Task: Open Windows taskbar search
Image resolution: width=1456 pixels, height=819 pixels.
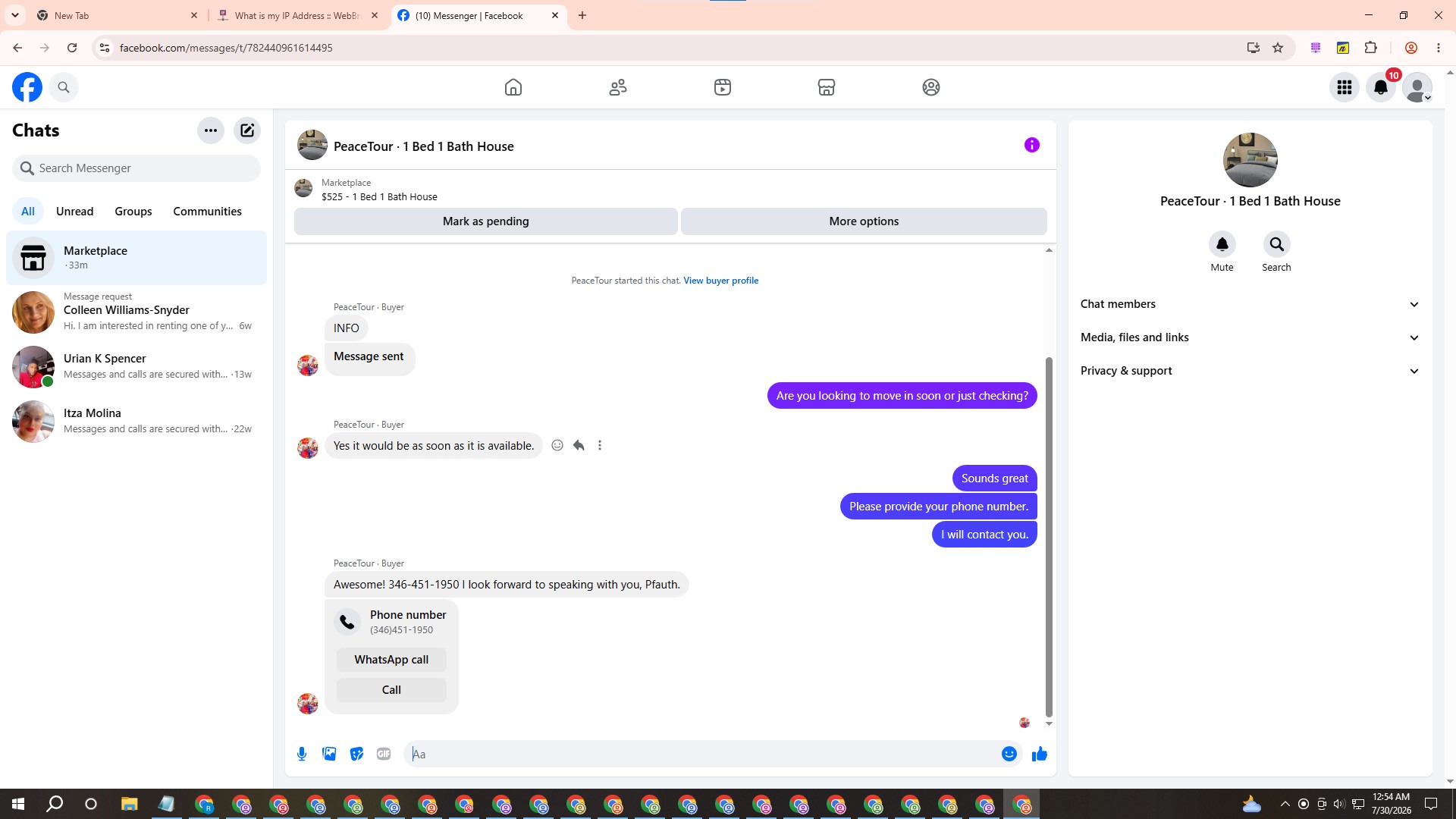Action: coord(55,804)
